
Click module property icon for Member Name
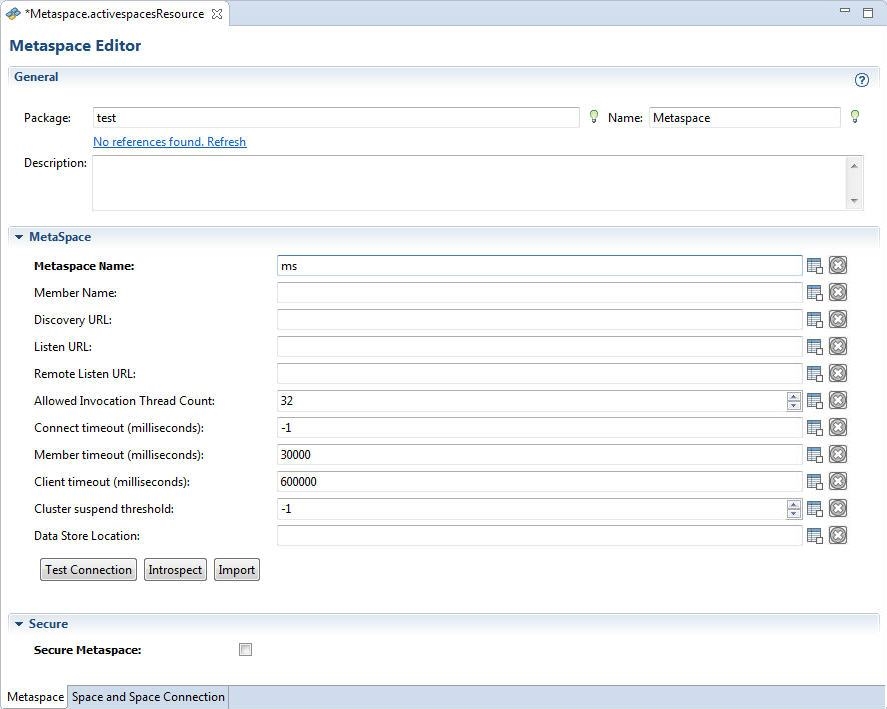click(815, 293)
